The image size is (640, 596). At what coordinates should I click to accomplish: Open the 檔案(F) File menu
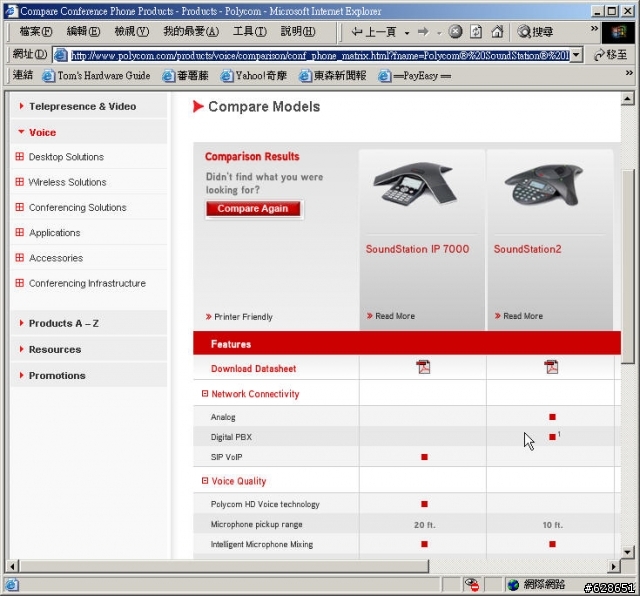click(35, 32)
